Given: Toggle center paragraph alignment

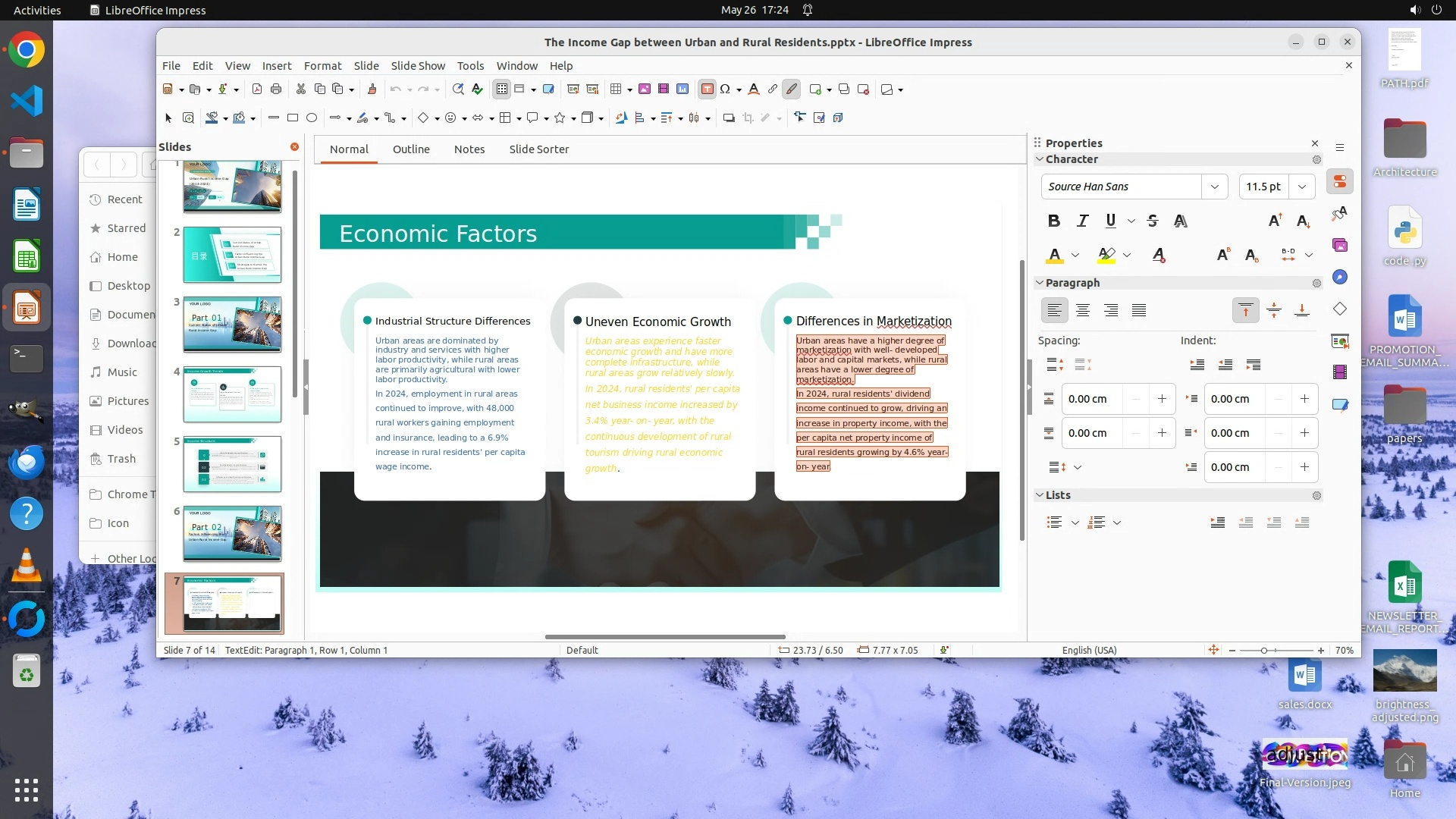Looking at the screenshot, I should tap(1082, 310).
